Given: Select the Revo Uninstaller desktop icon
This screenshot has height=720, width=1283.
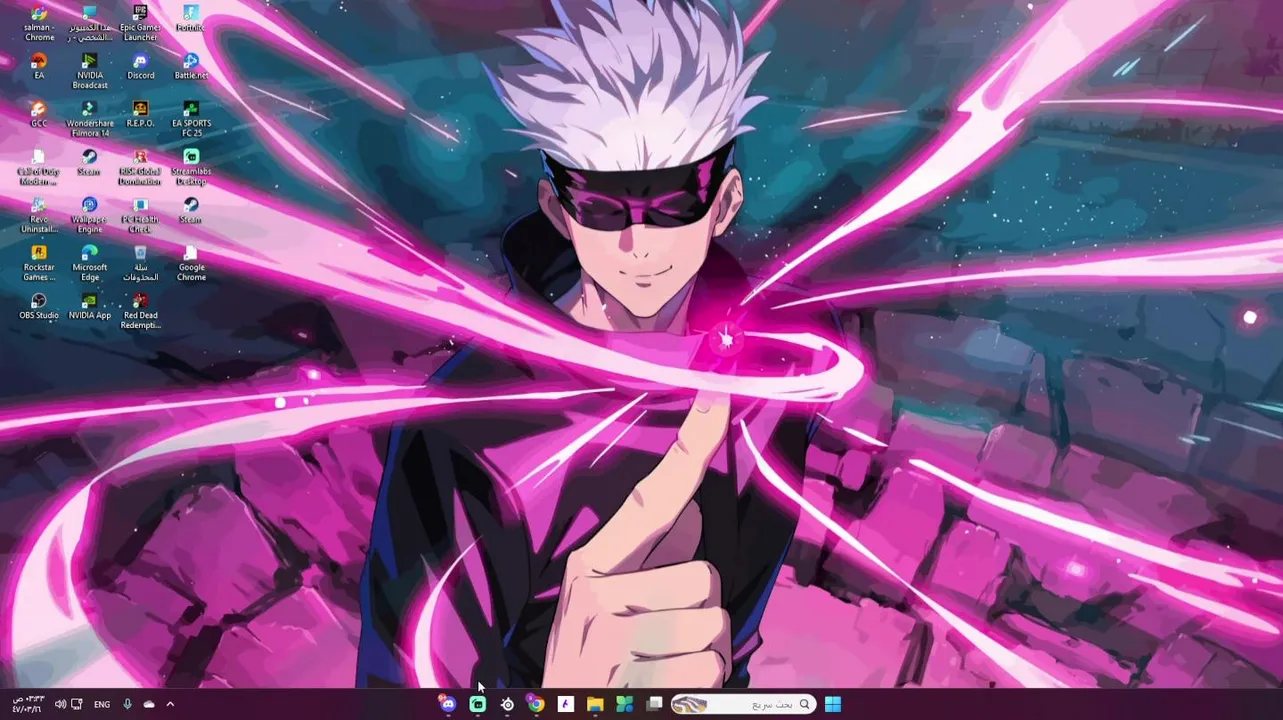Looking at the screenshot, I should click(x=39, y=215).
